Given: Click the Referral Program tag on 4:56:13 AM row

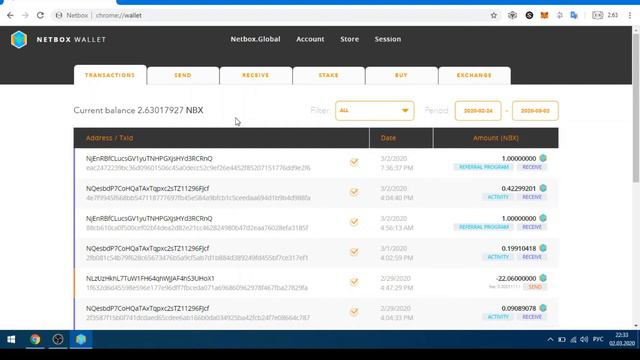Looking at the screenshot, I should pyautogui.click(x=484, y=227).
